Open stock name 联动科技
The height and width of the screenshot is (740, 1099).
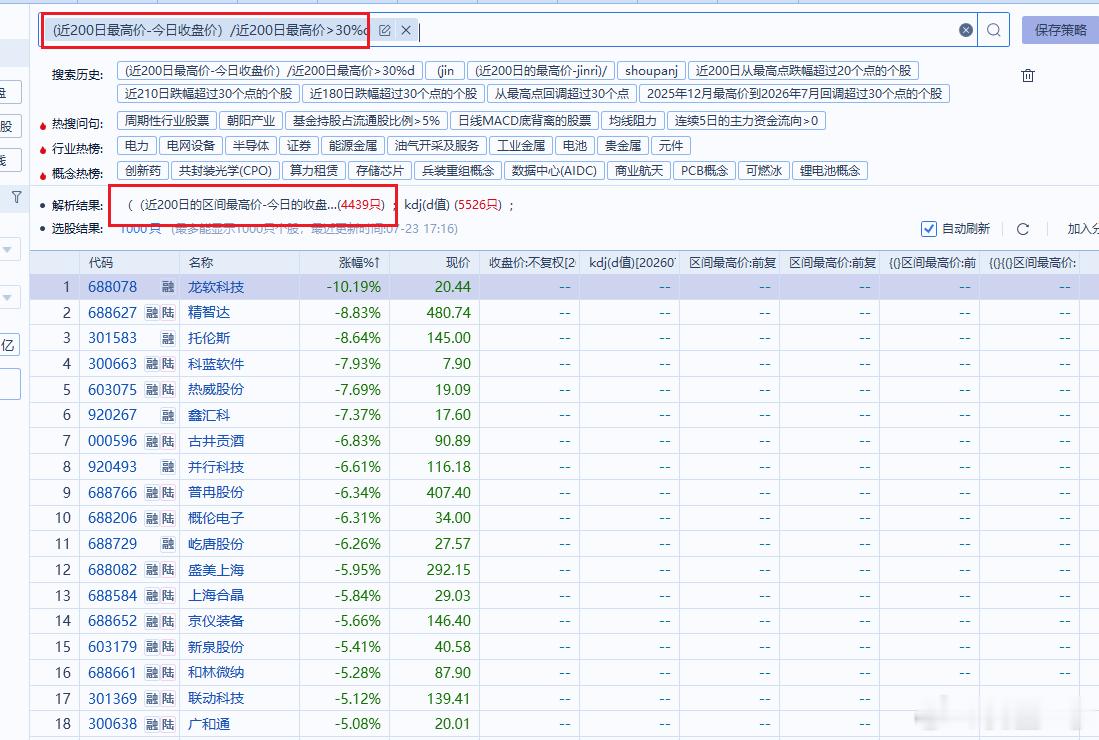click(x=216, y=699)
